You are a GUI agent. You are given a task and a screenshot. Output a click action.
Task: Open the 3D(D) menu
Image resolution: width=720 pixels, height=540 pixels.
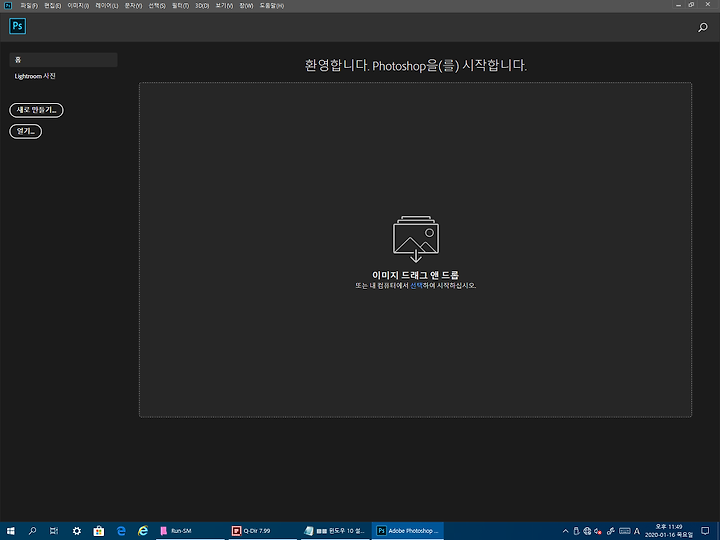click(x=202, y=6)
